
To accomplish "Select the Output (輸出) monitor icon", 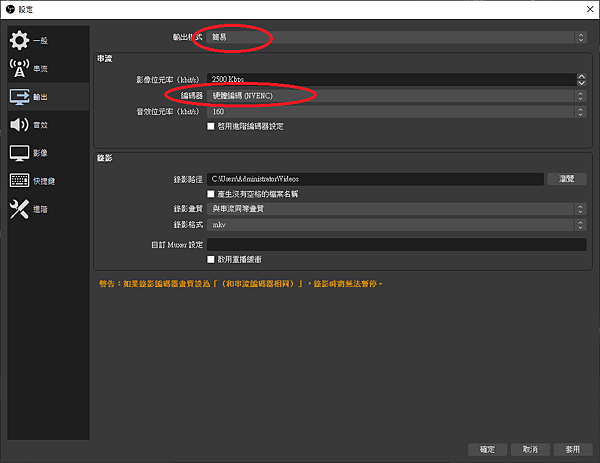I will point(19,97).
